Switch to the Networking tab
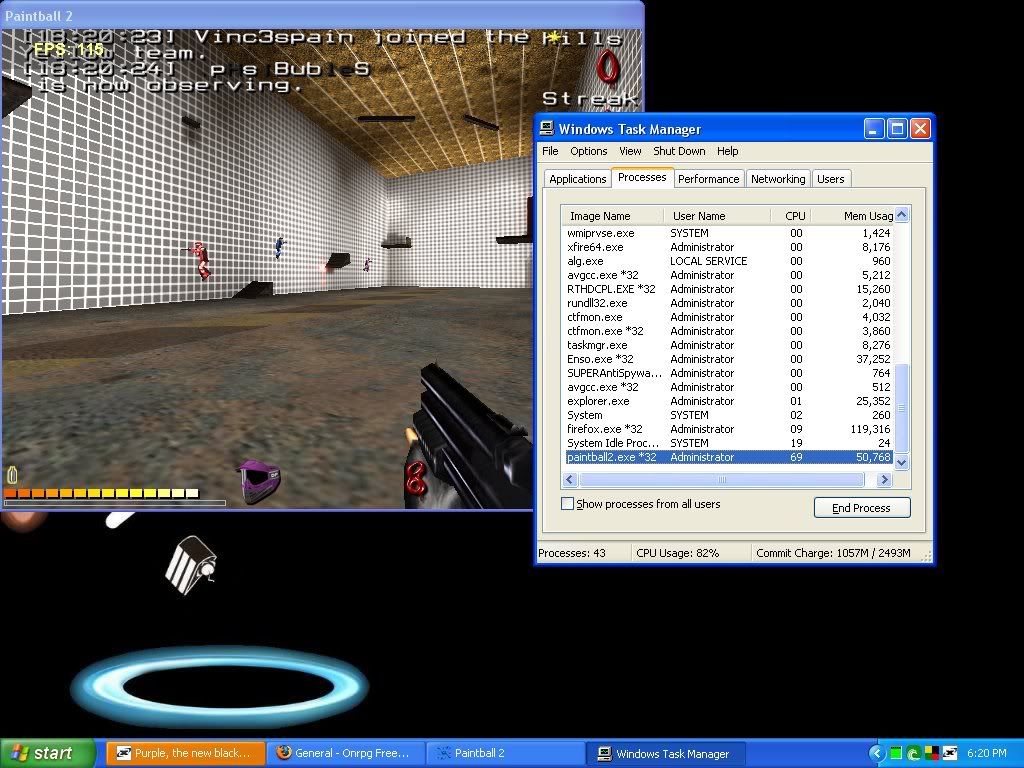1024x768 pixels. point(777,179)
